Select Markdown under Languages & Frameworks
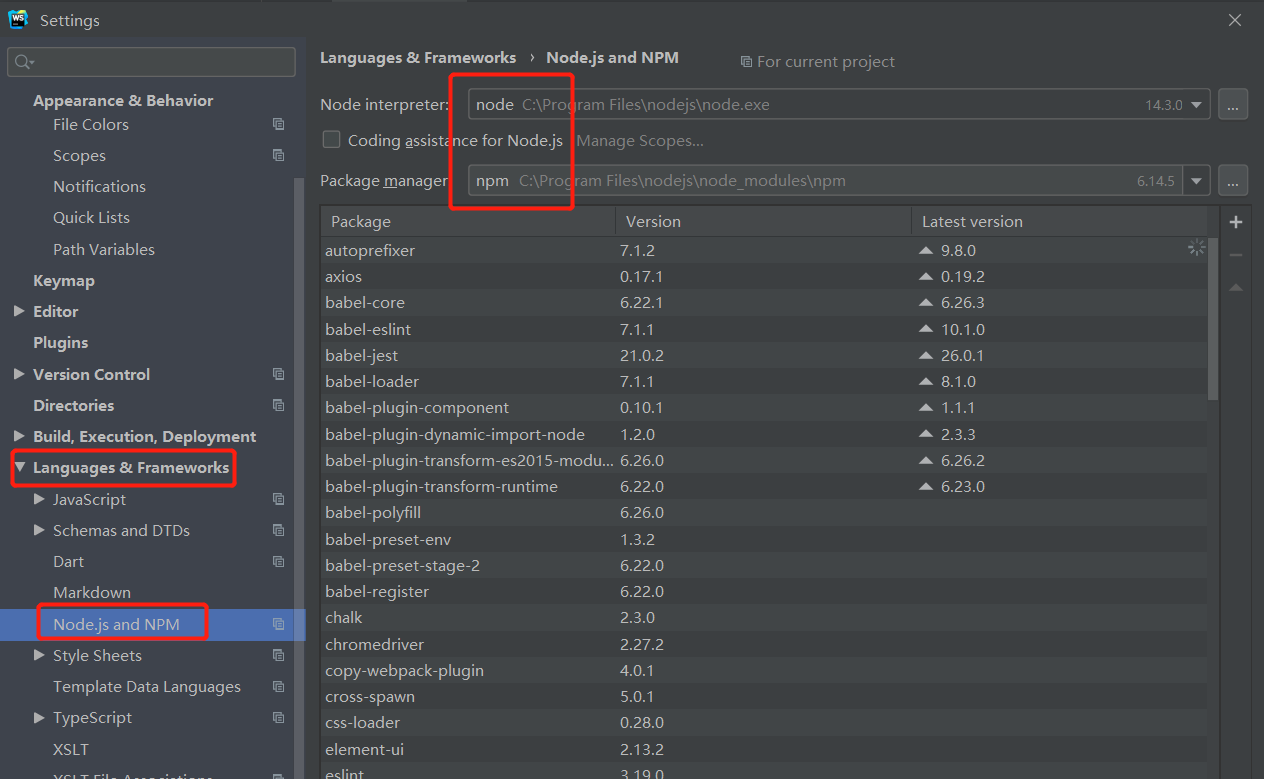The width and height of the screenshot is (1264, 779). (x=92, y=593)
